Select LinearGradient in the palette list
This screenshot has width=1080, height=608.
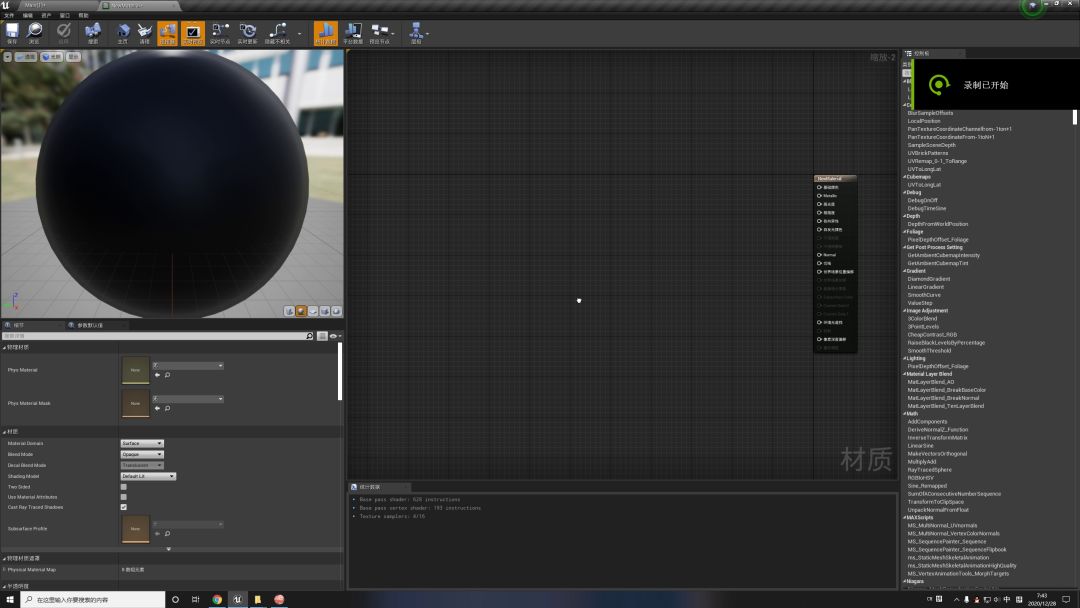pos(926,287)
